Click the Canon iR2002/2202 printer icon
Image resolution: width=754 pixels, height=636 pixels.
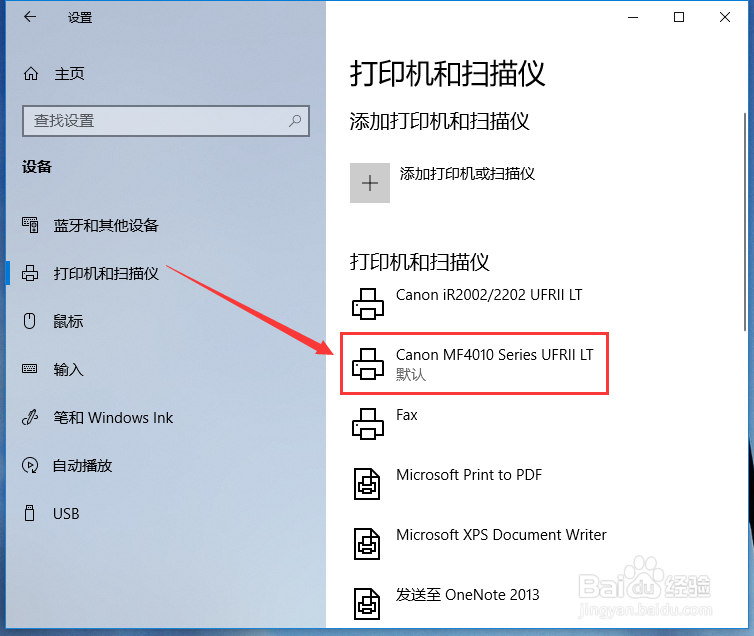(x=368, y=304)
